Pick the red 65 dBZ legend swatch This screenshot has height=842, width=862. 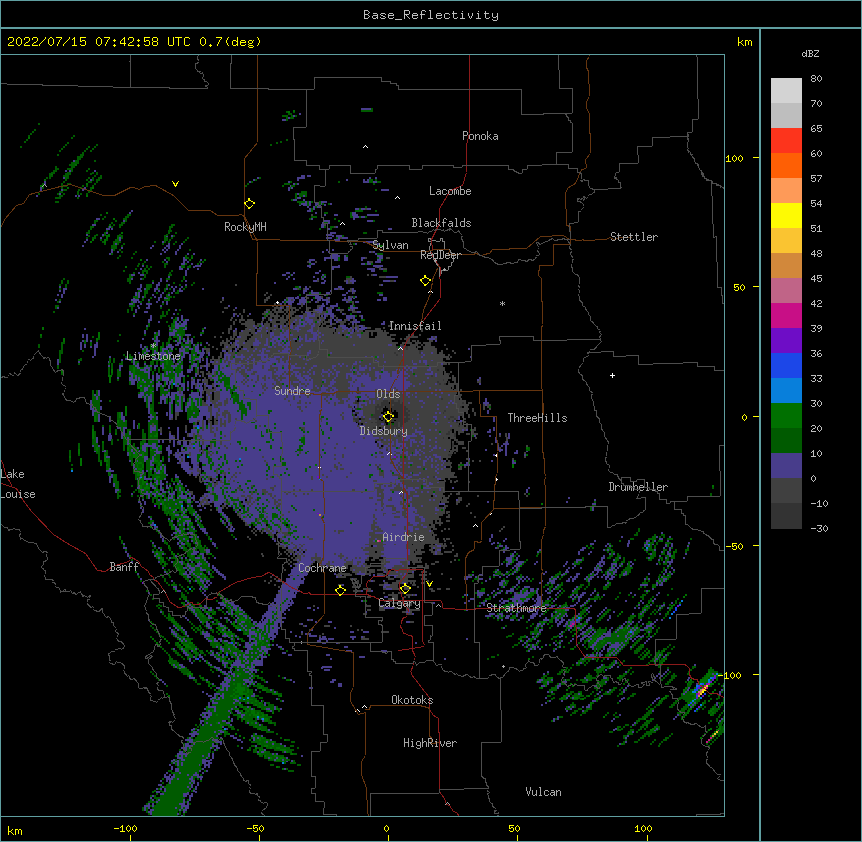point(786,141)
